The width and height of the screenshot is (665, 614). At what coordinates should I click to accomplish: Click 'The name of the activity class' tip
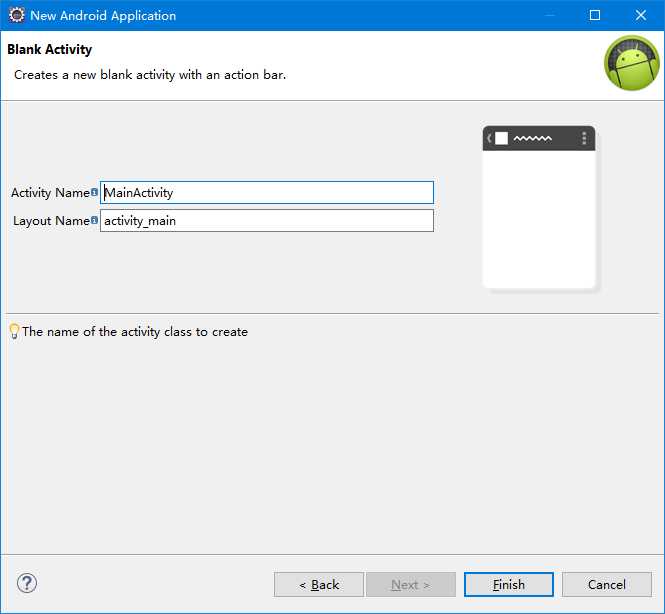(x=135, y=332)
